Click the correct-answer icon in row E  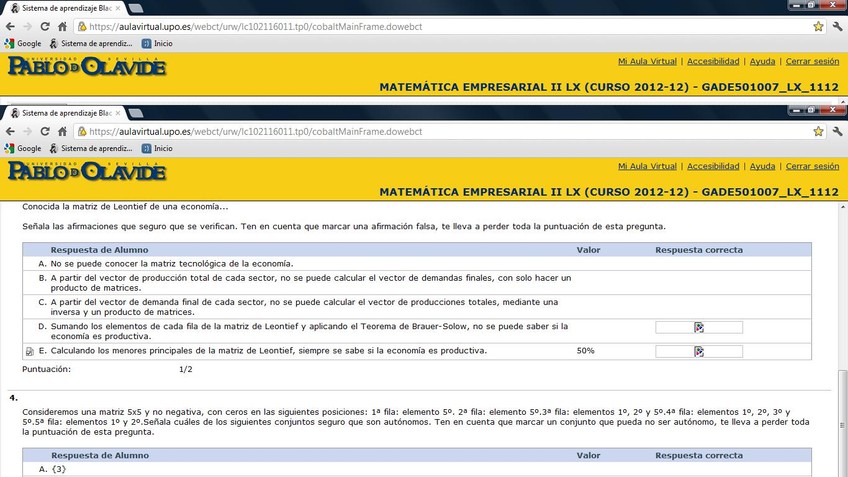[699, 351]
